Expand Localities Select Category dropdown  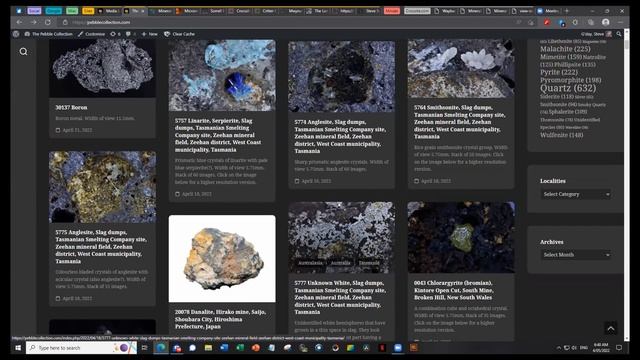(x=576, y=194)
